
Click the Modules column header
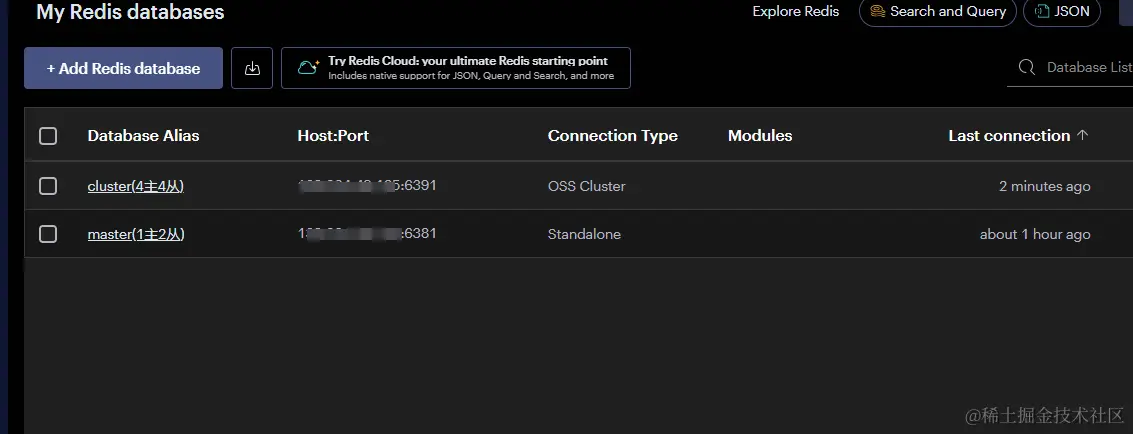[760, 136]
